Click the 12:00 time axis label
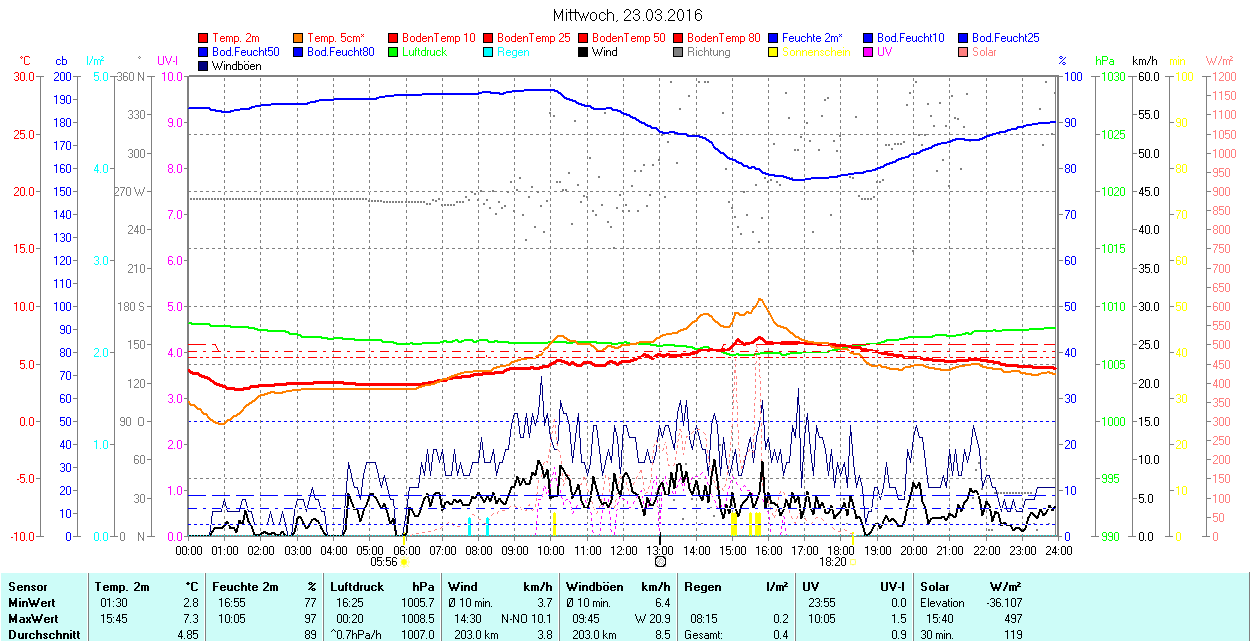This screenshot has height=641, width=1250. (624, 550)
